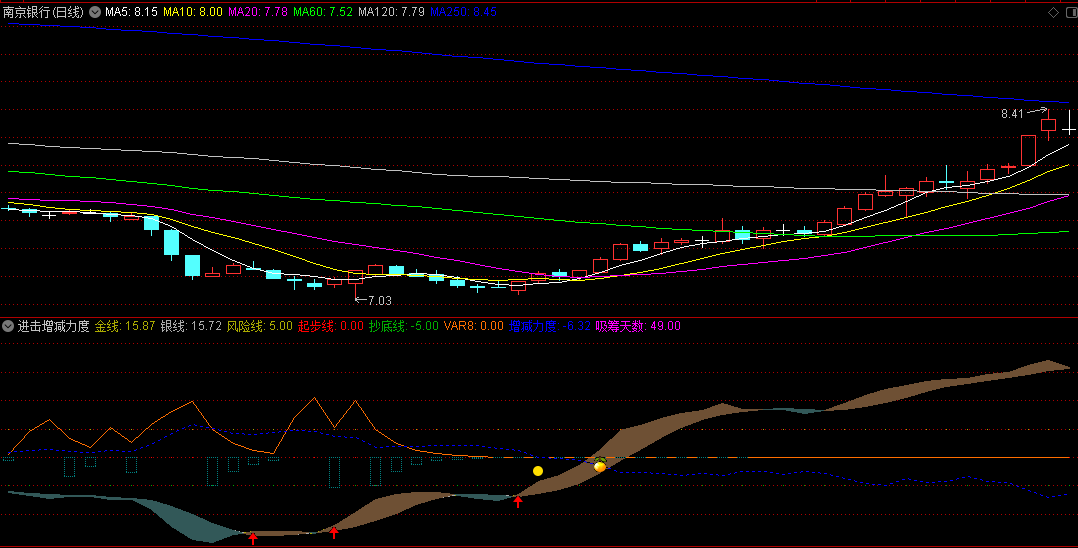1078x548 pixels.
Task: Select the MA60: 7.52 label
Action: pyautogui.click(x=323, y=12)
